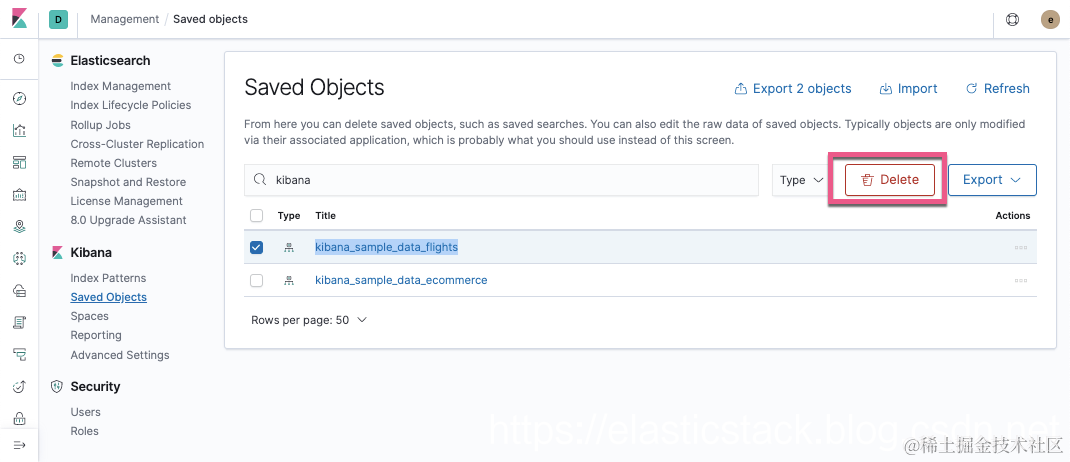Change the Rows per page: 50 selector
Image resolution: width=1070 pixels, height=462 pixels.
click(309, 319)
